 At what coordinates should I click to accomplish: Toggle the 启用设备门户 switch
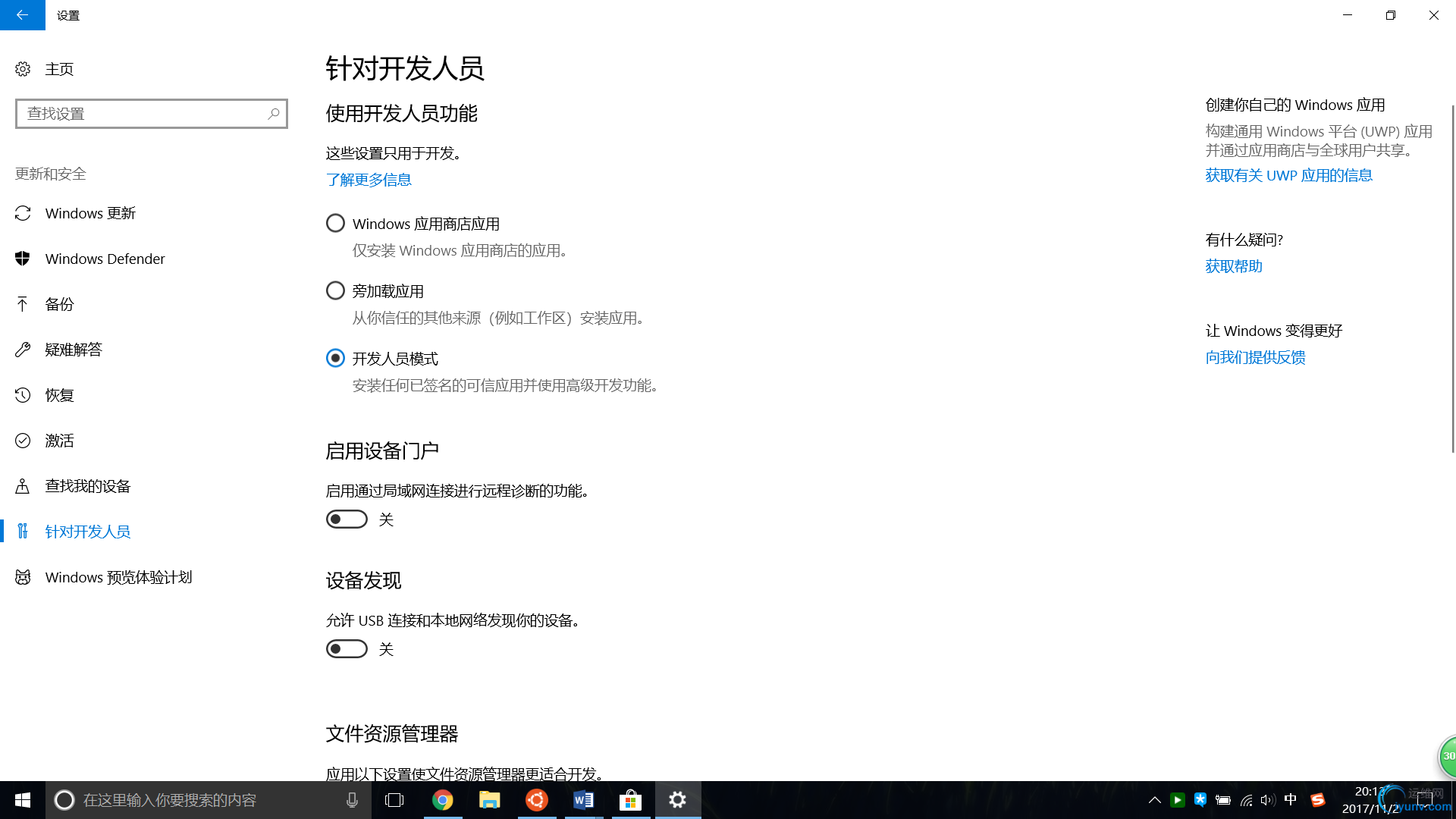pyautogui.click(x=347, y=519)
